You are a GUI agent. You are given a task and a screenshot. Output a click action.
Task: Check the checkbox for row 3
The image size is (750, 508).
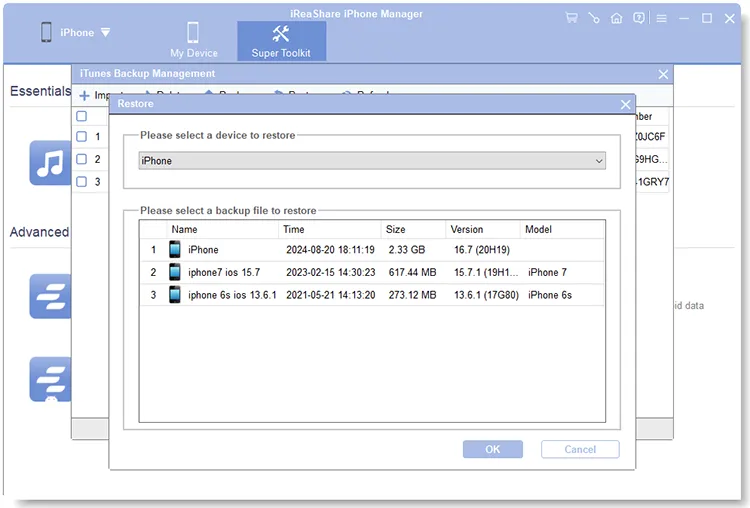82,181
